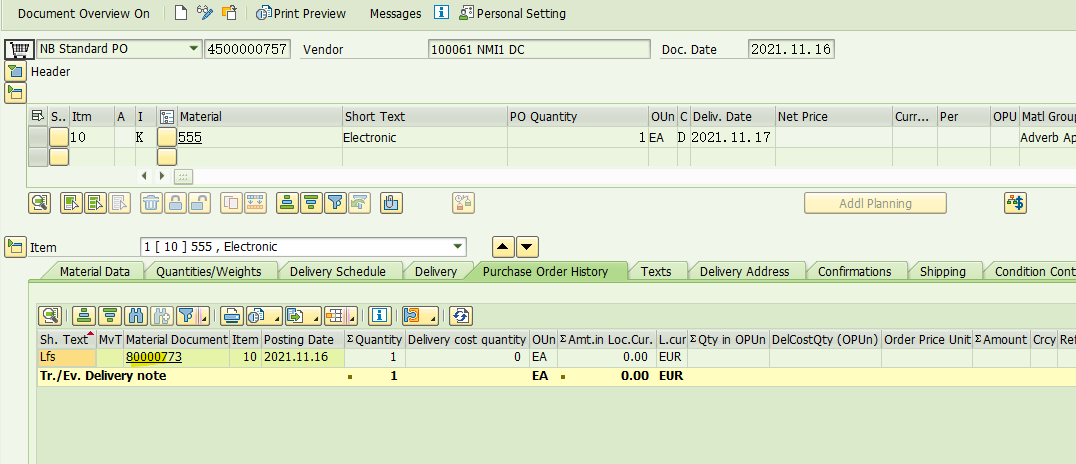
Task: Click the purchase order number field 4500000757
Action: [x=247, y=49]
